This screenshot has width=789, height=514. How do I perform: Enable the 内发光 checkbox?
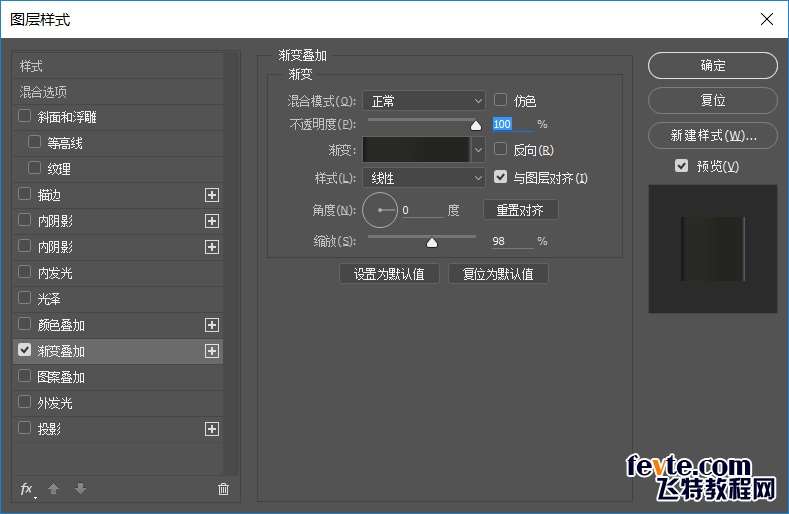click(24, 272)
